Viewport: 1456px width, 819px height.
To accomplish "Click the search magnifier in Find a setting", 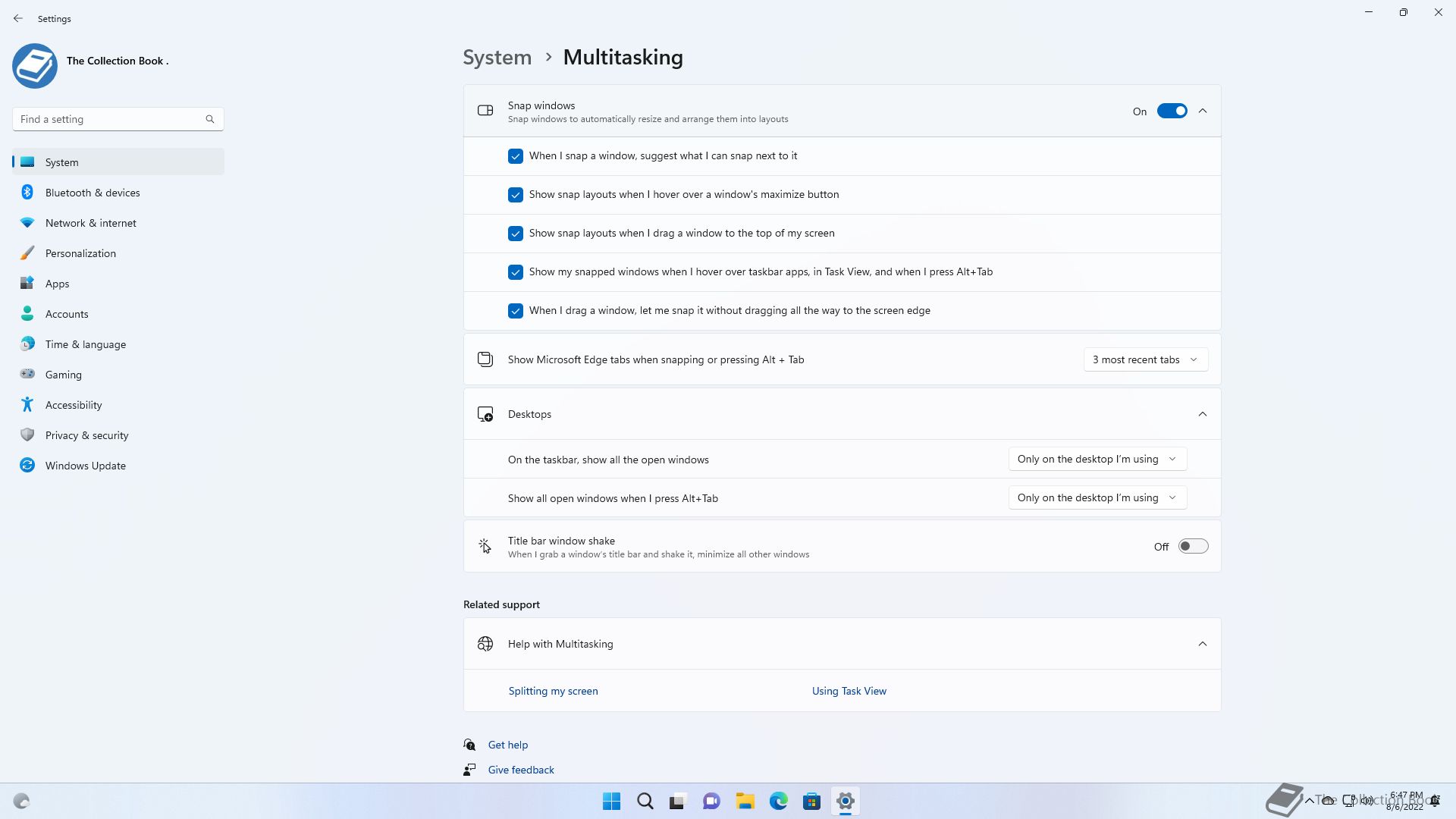I will pos(210,119).
